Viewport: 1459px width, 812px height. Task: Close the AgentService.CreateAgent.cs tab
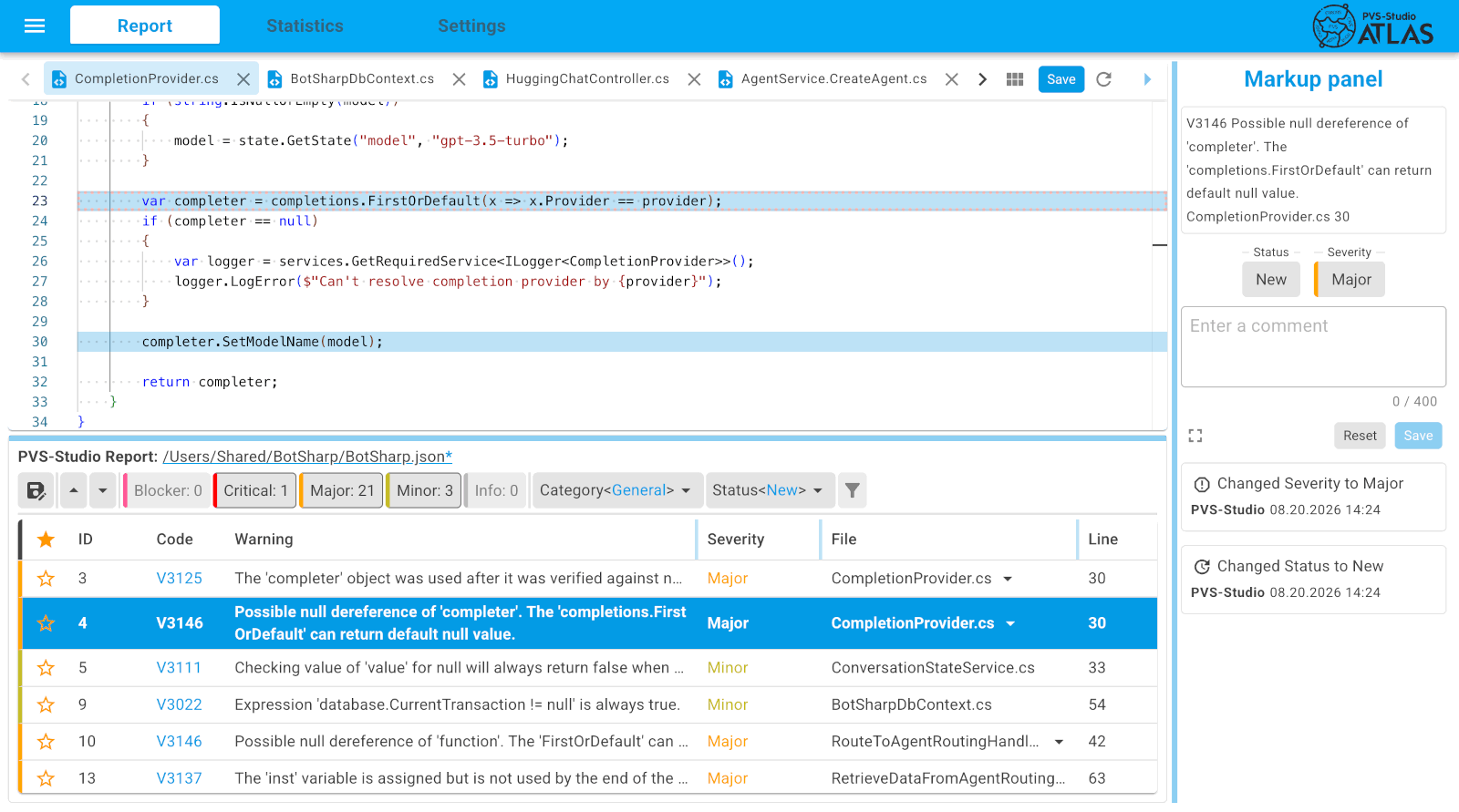(951, 79)
